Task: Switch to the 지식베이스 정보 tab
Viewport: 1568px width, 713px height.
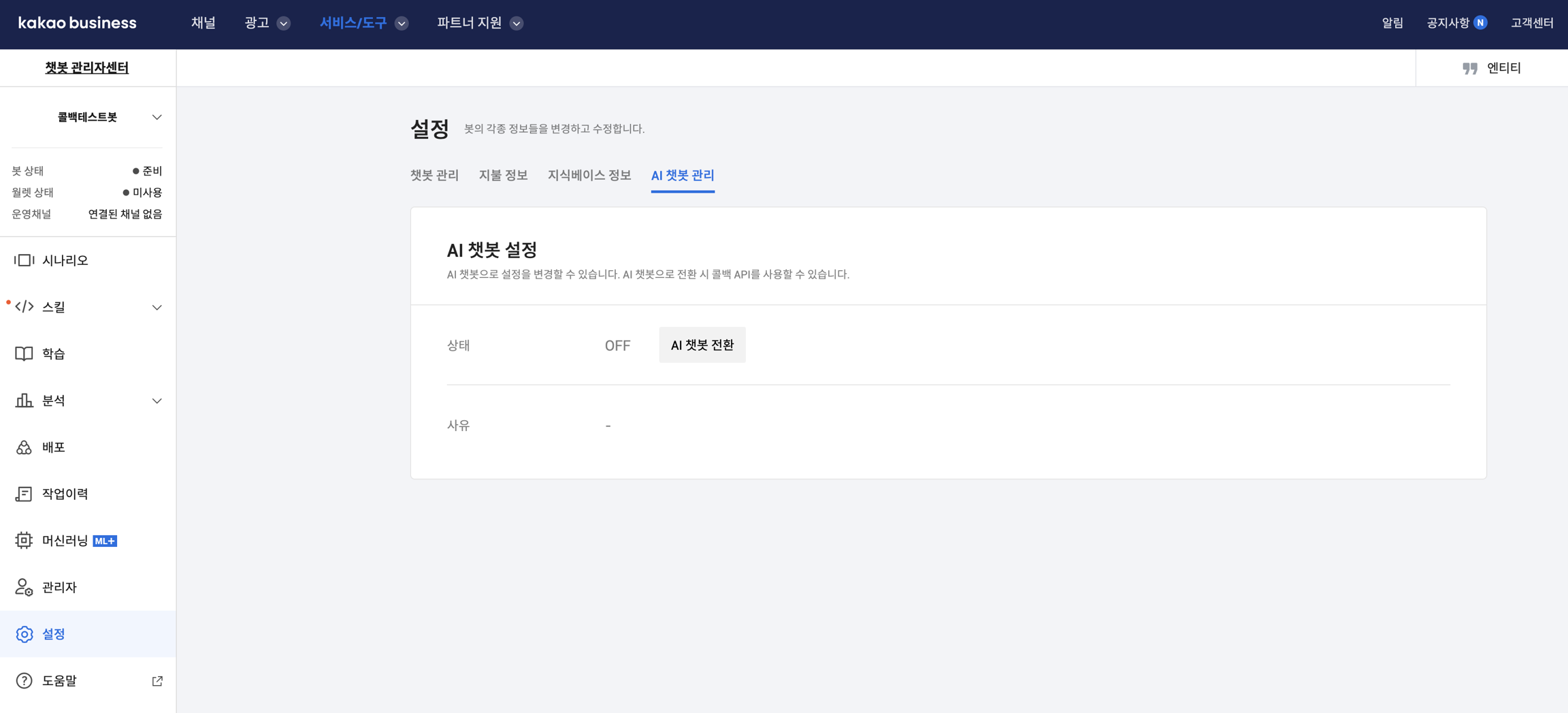Action: tap(589, 175)
